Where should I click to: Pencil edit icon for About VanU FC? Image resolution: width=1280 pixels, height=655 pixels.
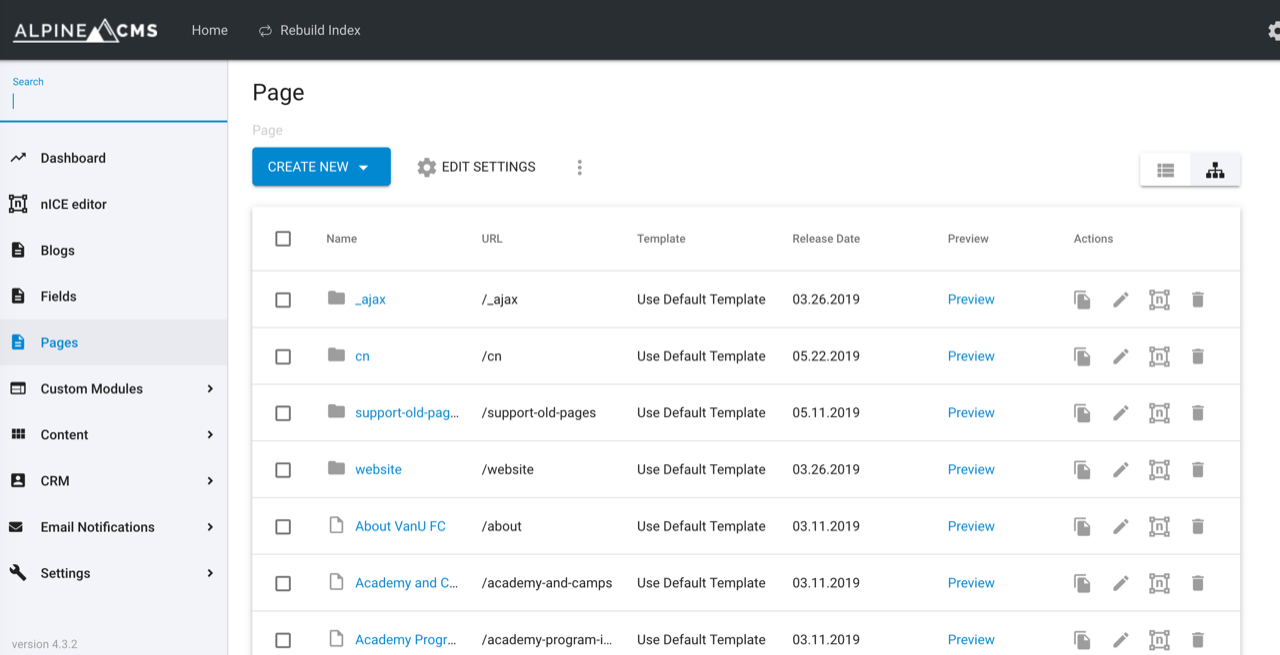click(x=1121, y=526)
